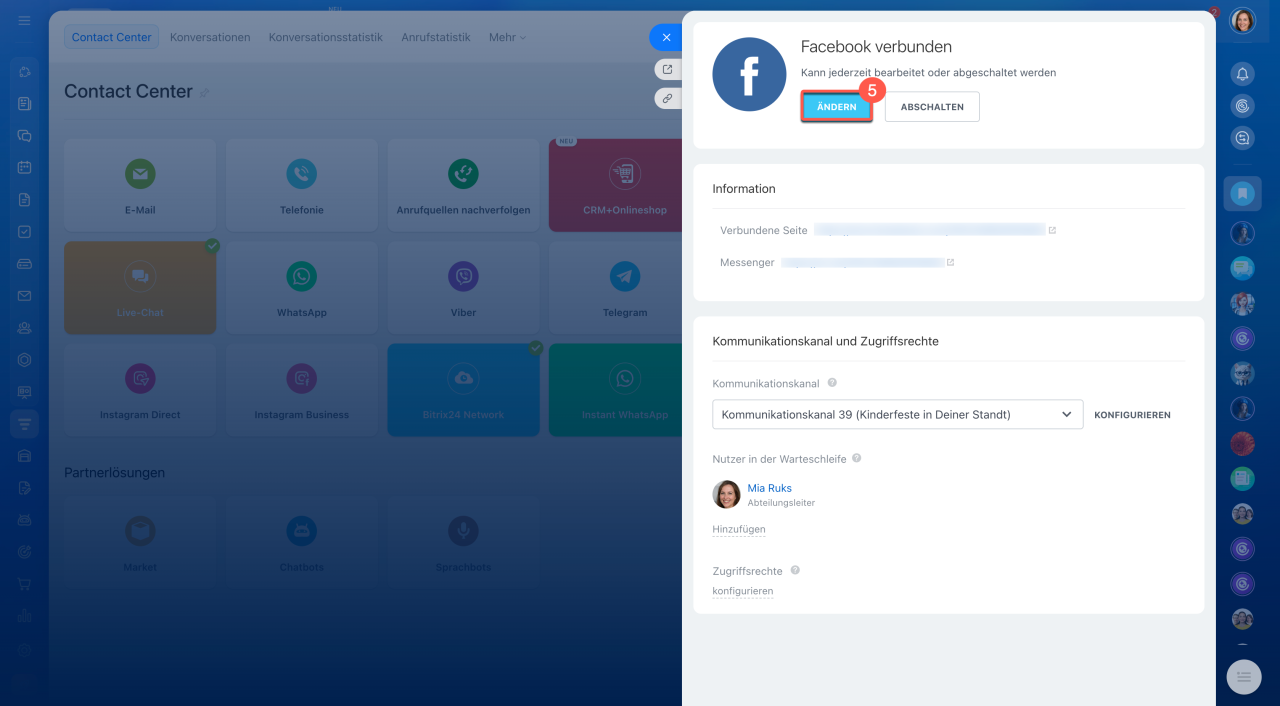Open the Bitrix24 Network tile

point(464,390)
